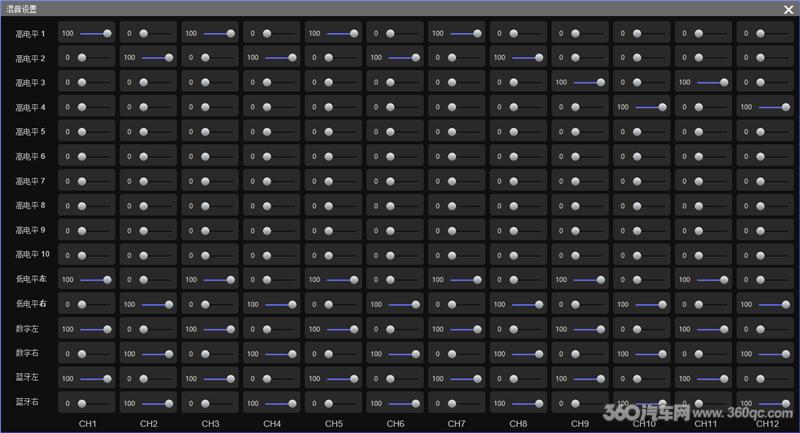800x433 pixels.
Task: Click the 蓝牙右 slider in CH6 column
Action: [x=405, y=403]
